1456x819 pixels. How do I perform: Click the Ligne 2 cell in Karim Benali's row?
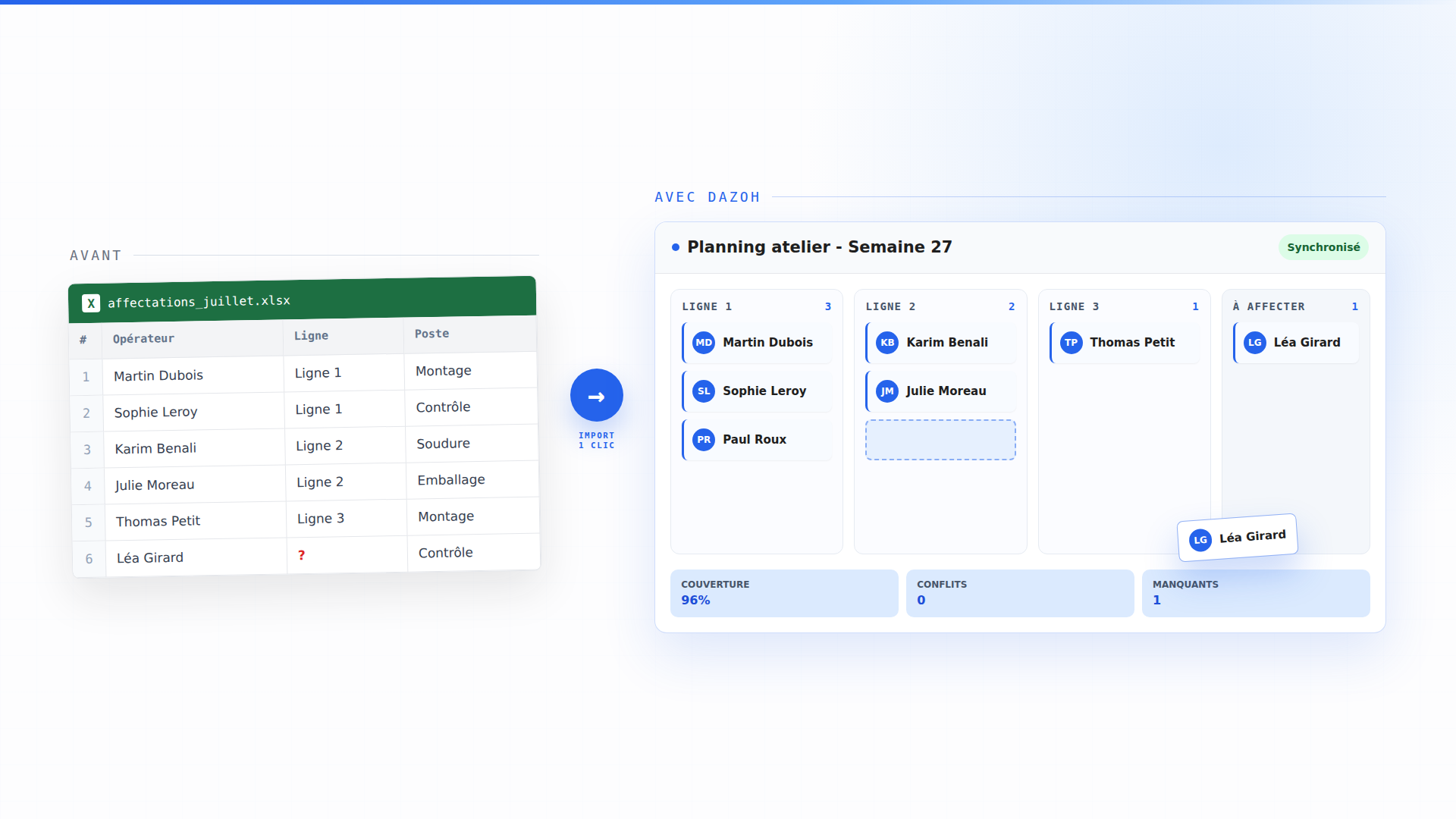[345, 446]
